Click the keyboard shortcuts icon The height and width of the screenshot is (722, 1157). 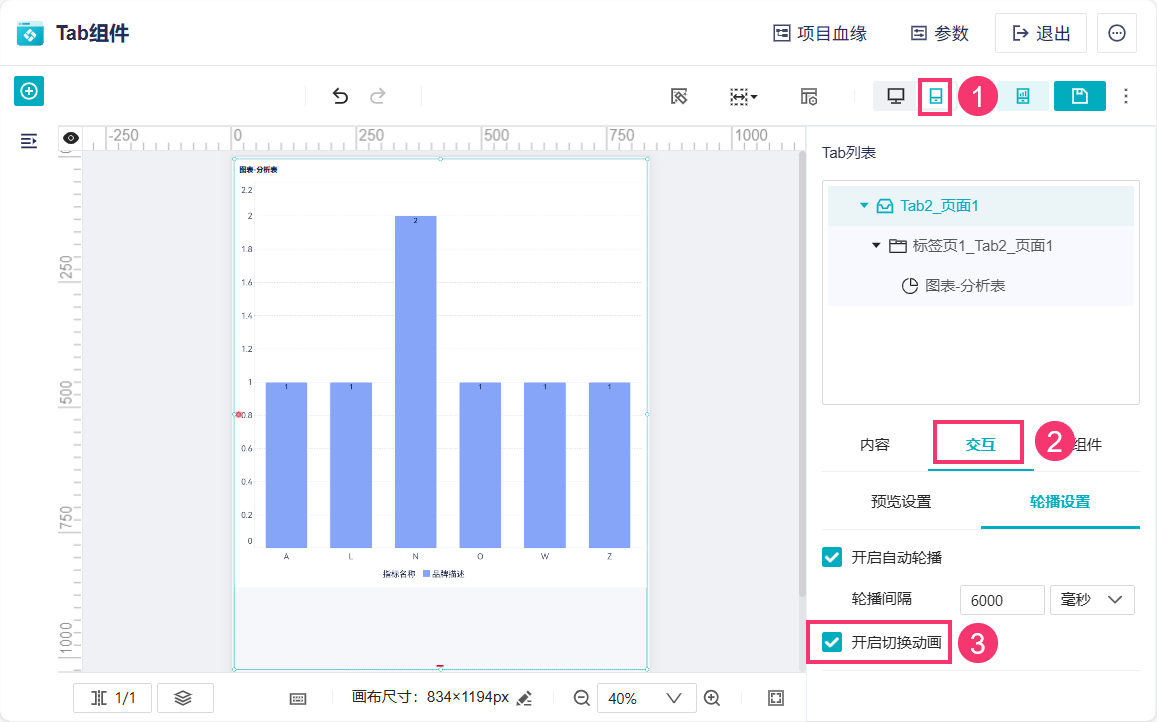pyautogui.click(x=297, y=698)
